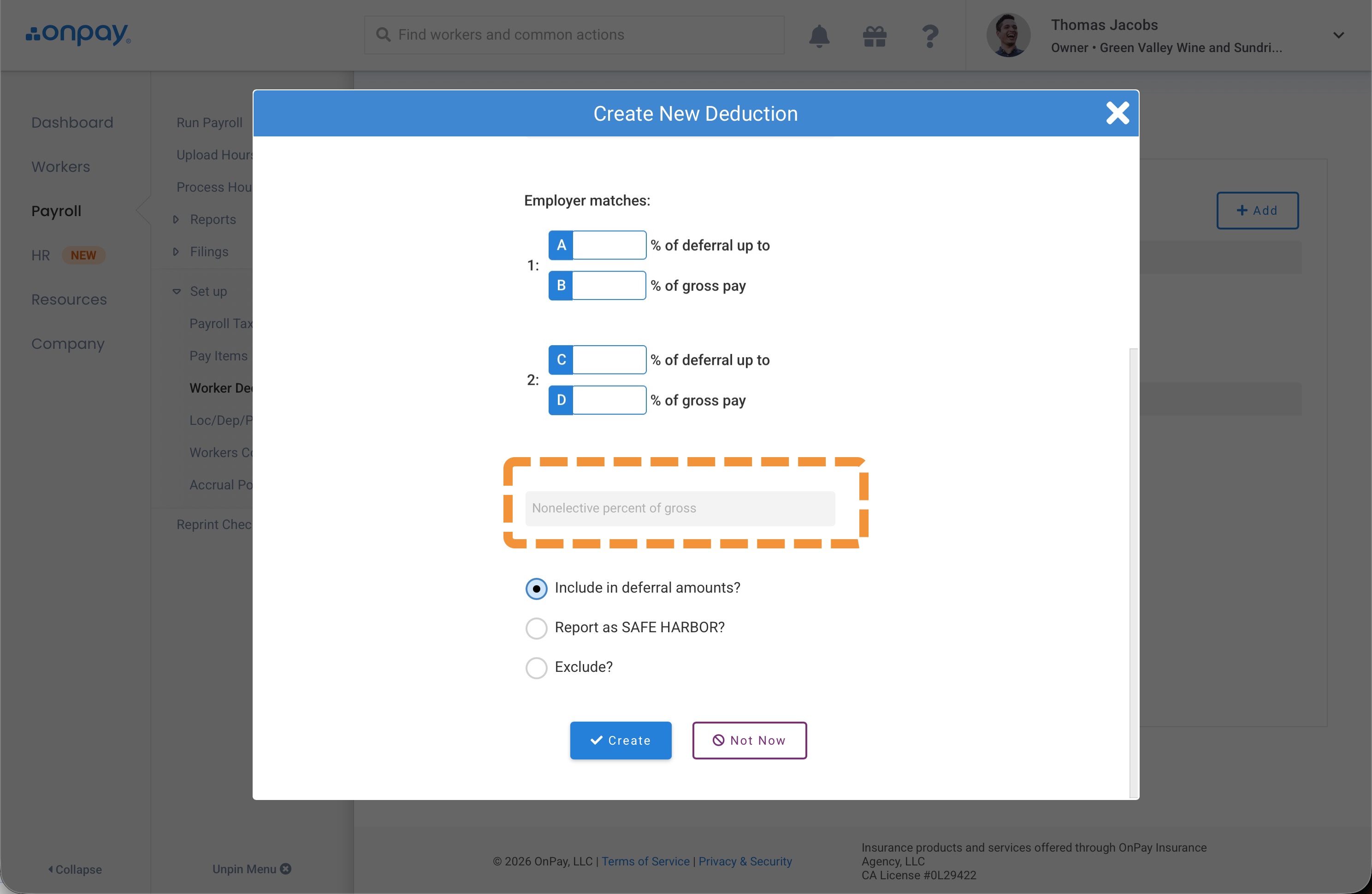
Task: Close the Create New Deduction dialog
Action: (1117, 113)
